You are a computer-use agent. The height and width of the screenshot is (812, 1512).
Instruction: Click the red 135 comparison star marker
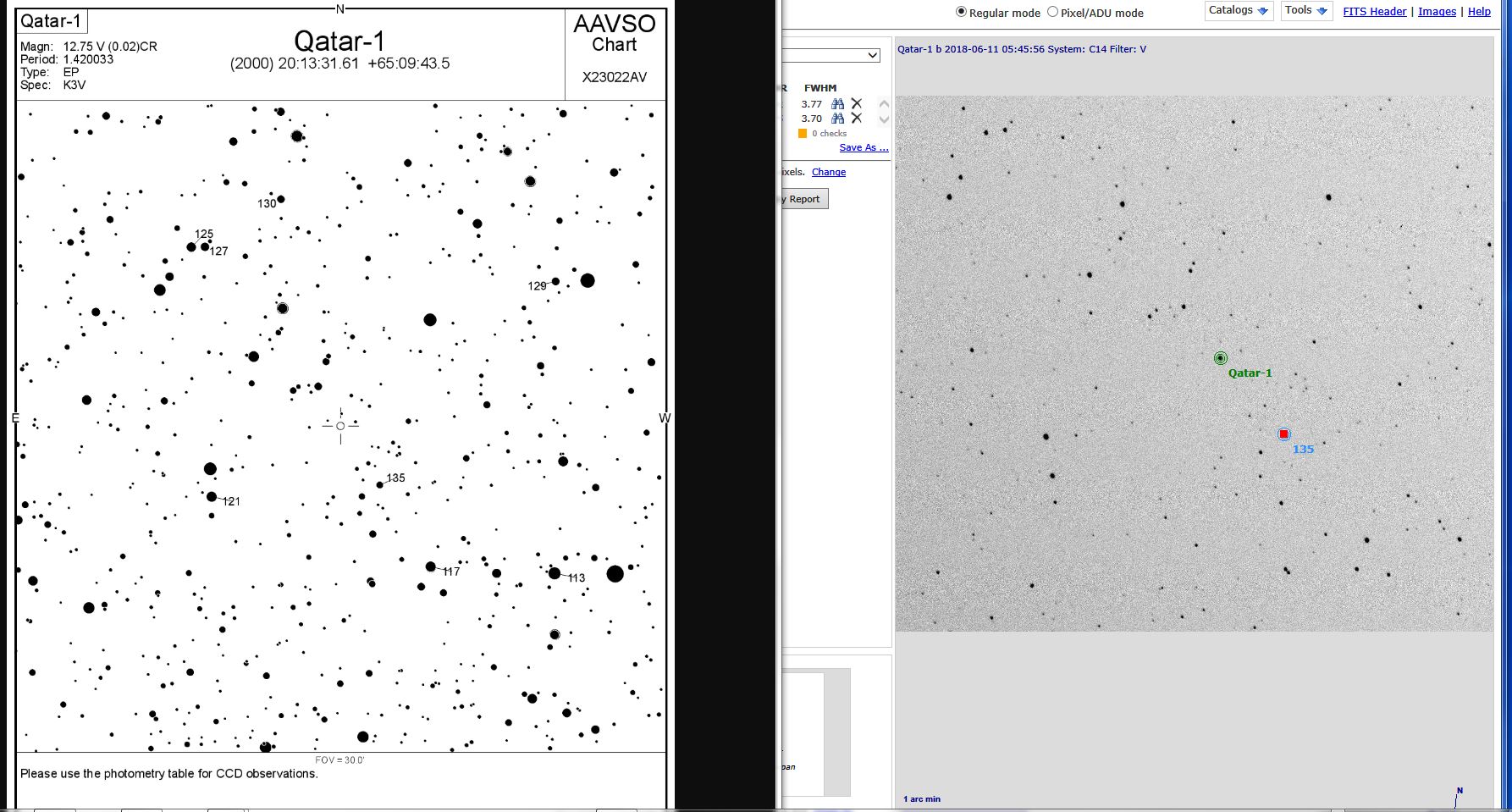click(1283, 434)
